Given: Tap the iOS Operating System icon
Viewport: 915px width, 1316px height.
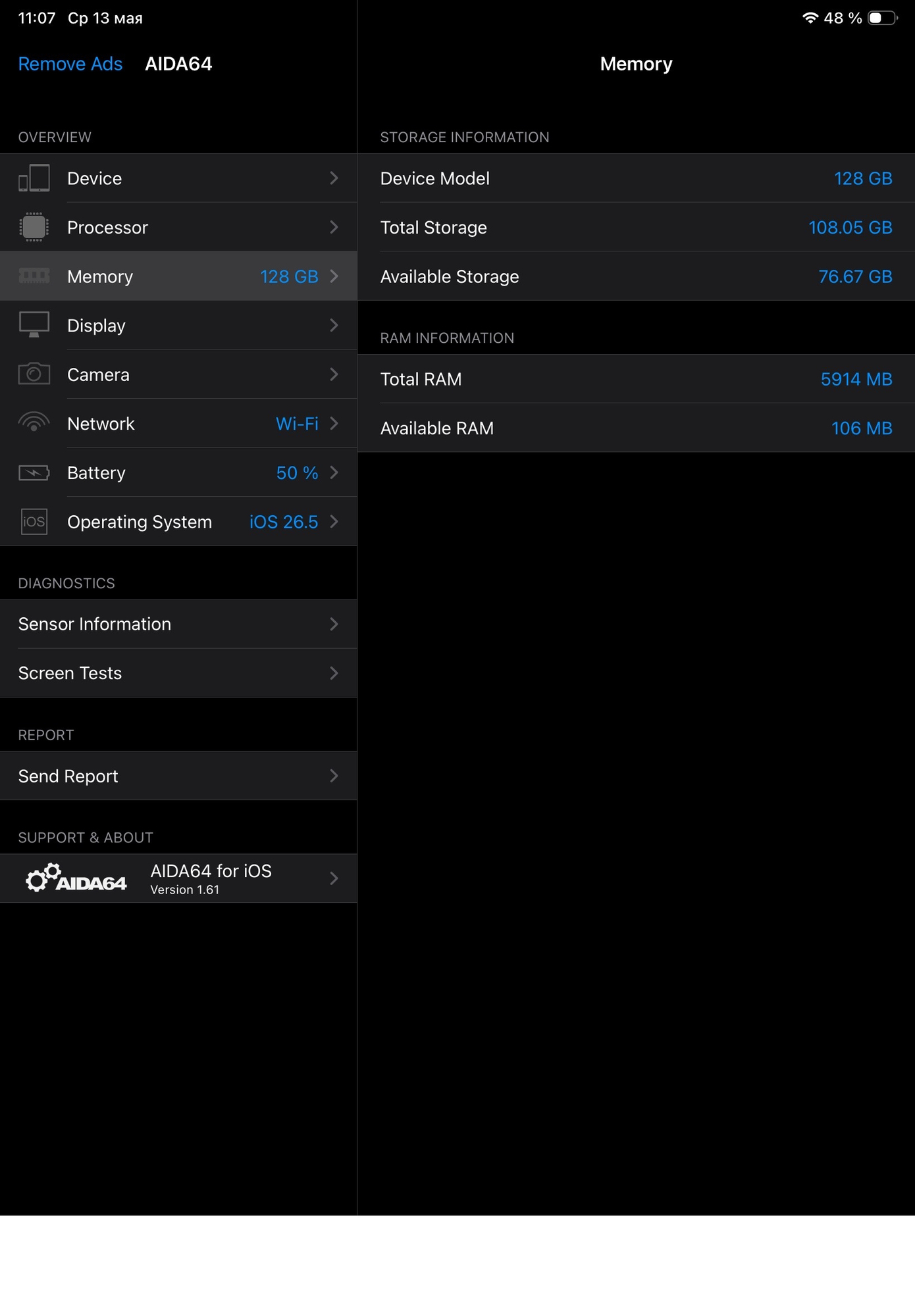Looking at the screenshot, I should [x=34, y=522].
